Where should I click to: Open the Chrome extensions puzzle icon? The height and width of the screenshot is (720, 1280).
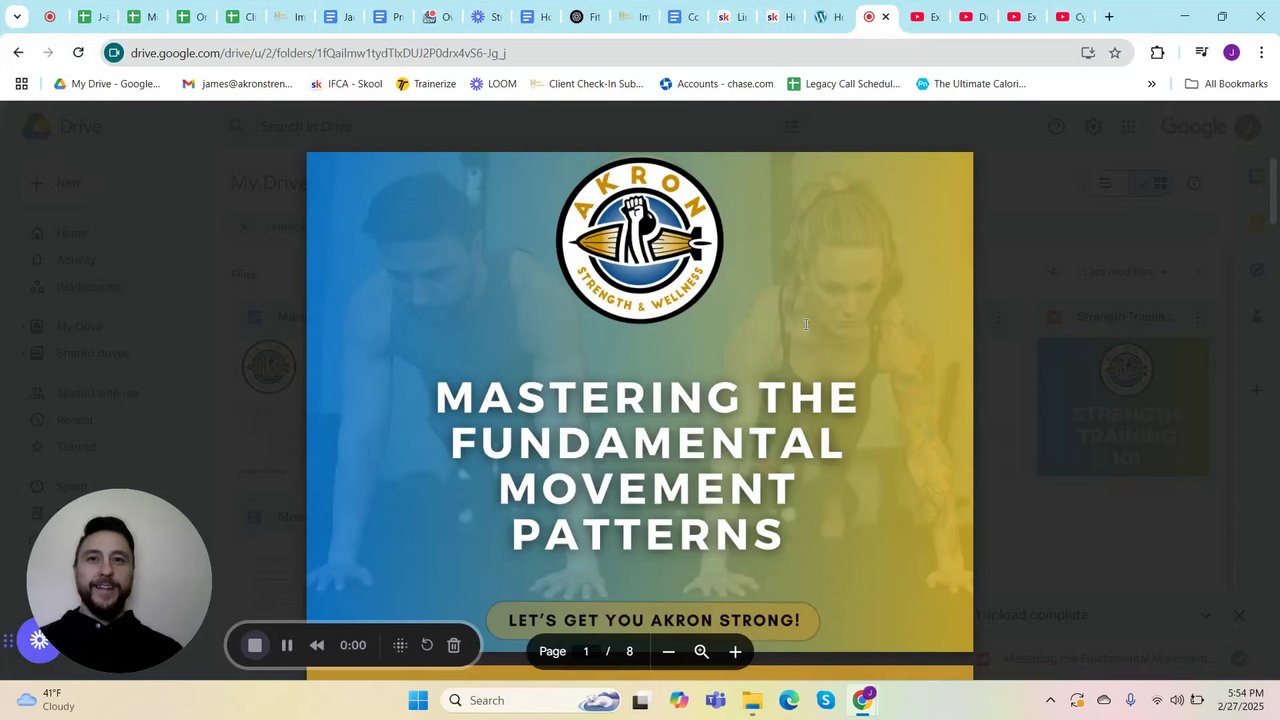(1157, 53)
